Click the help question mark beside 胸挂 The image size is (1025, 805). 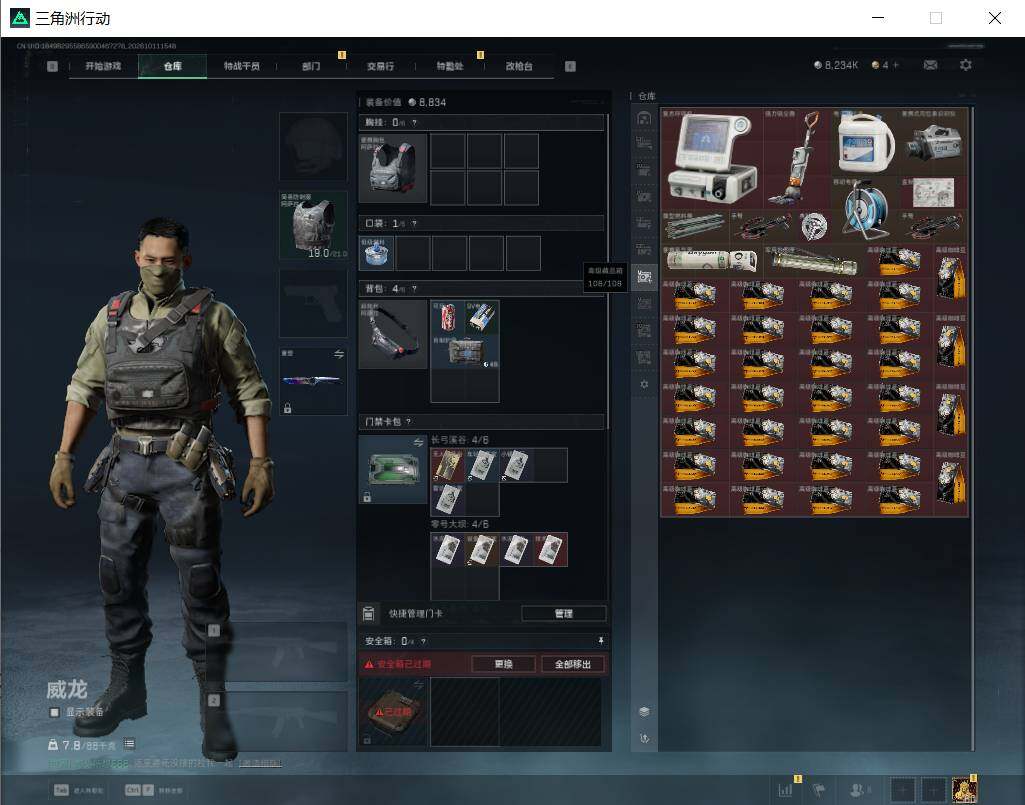[414, 122]
